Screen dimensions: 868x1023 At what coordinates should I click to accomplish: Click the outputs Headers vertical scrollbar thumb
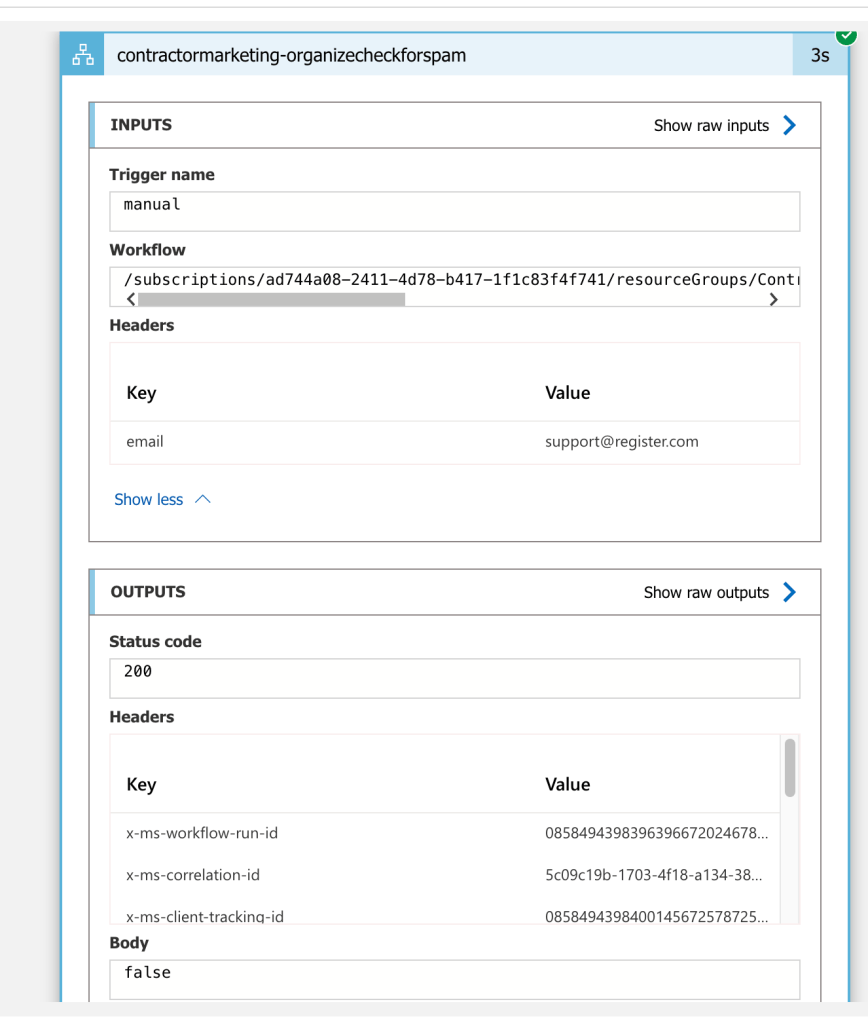790,768
